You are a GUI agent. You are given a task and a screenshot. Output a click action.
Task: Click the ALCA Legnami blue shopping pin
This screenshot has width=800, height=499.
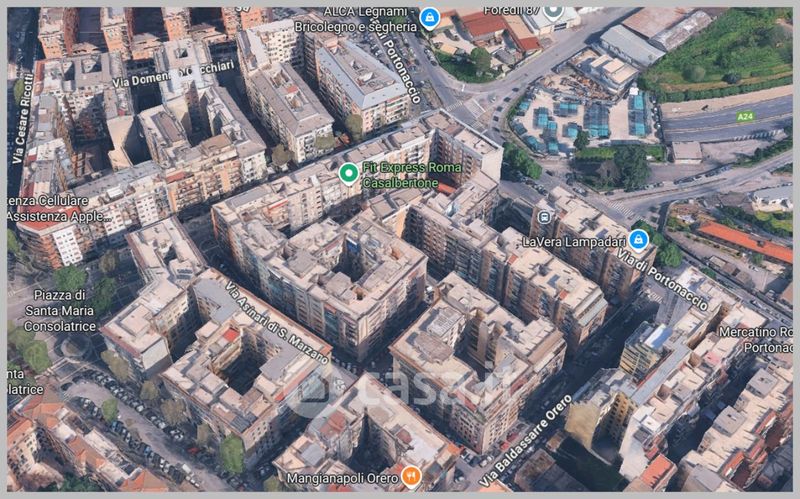click(429, 17)
